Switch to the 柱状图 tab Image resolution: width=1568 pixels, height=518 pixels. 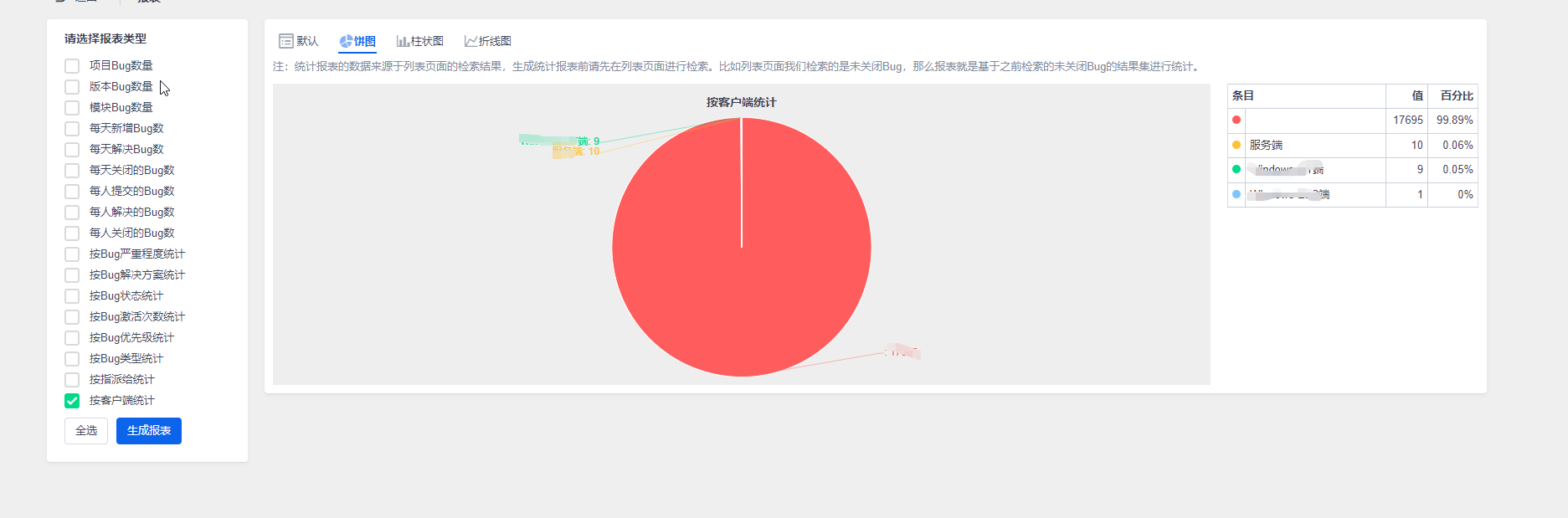coord(420,41)
